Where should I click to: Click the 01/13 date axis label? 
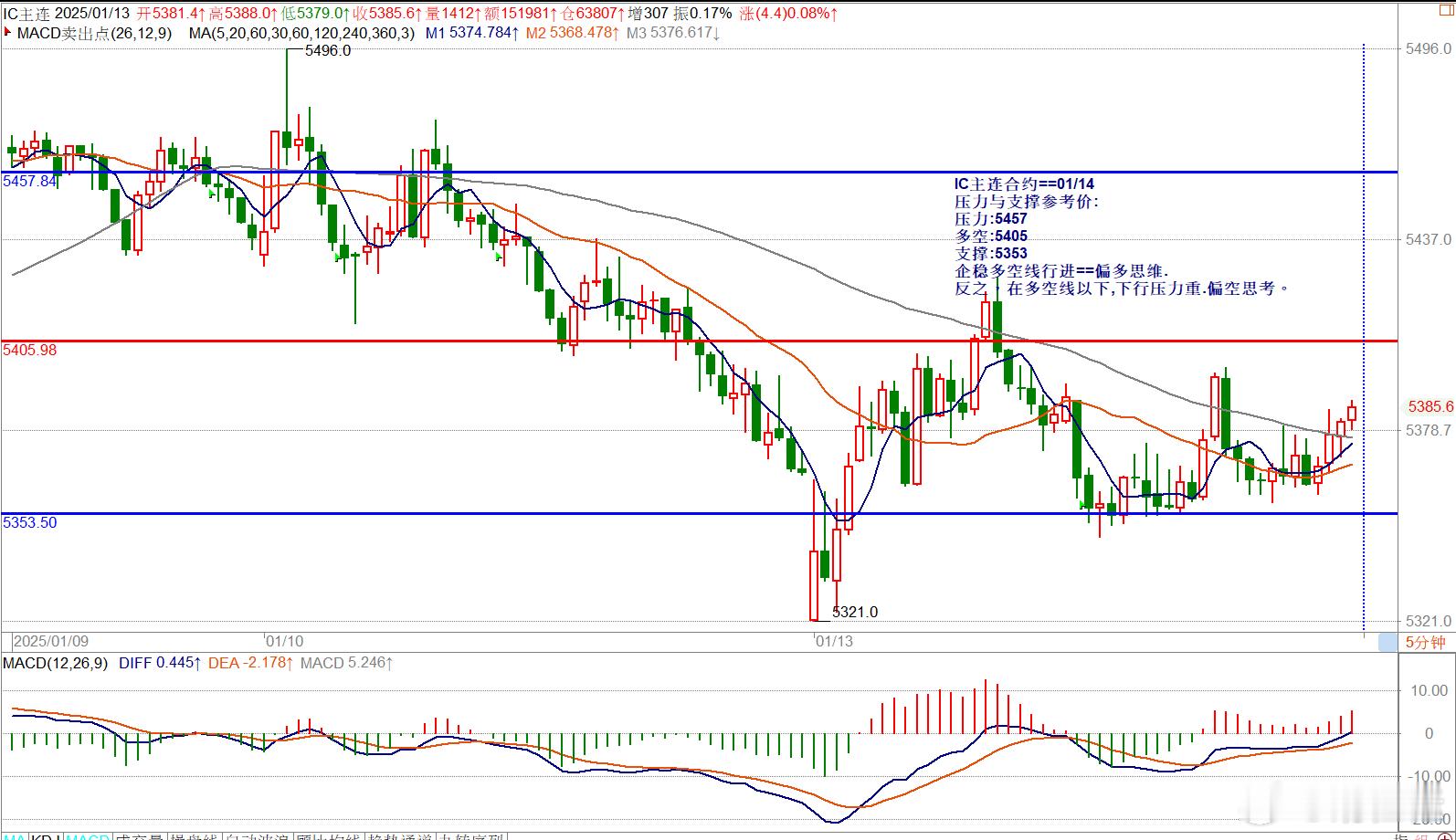click(x=834, y=642)
